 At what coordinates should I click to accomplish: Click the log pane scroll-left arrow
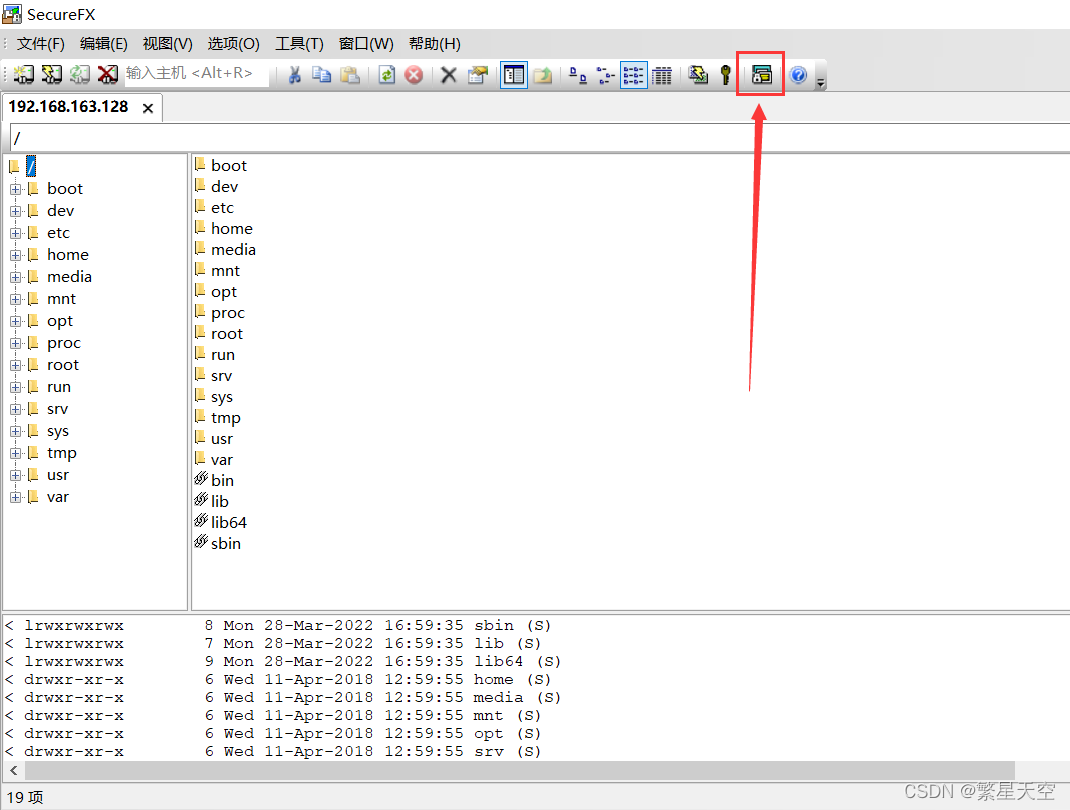pos(14,770)
